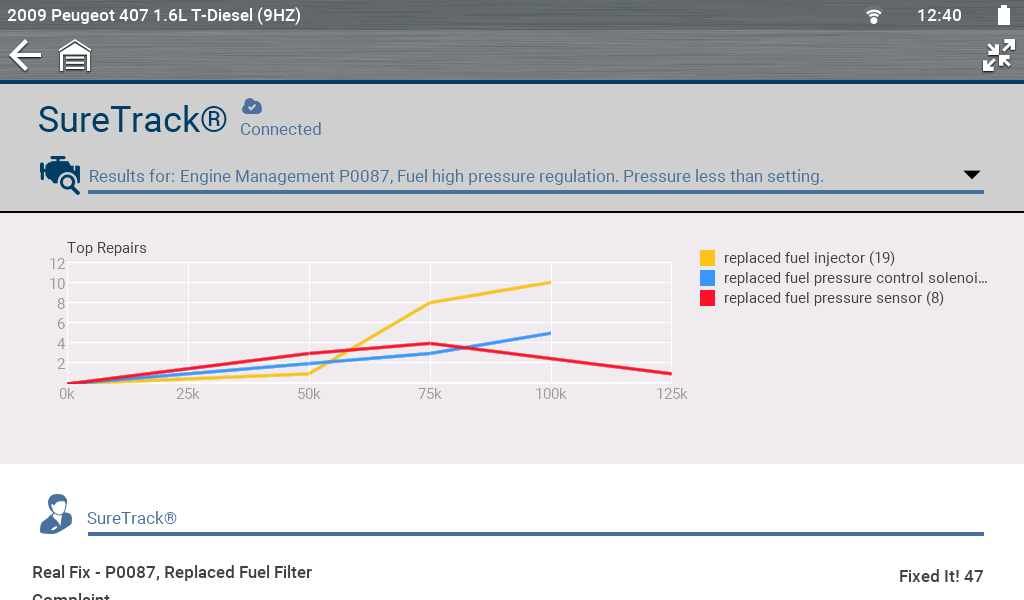Click the red pressure sensor legend swatch

tap(708, 298)
